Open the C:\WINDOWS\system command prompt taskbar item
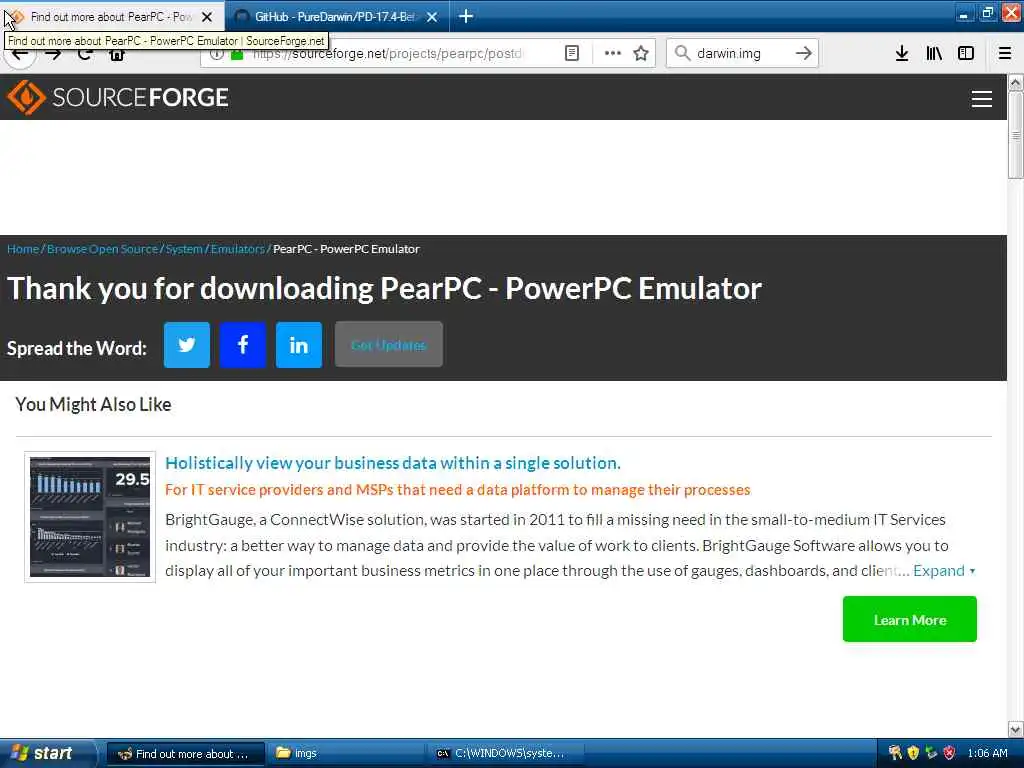Screen dimensions: 1024x768 click(506, 753)
